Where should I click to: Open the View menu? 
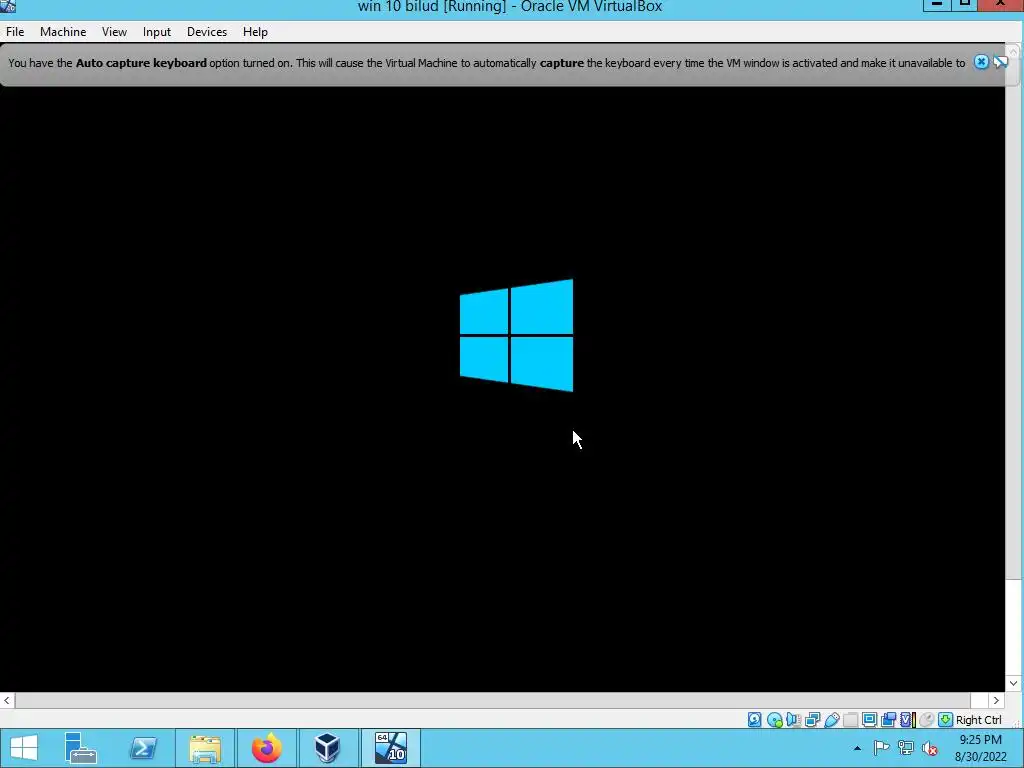(114, 31)
